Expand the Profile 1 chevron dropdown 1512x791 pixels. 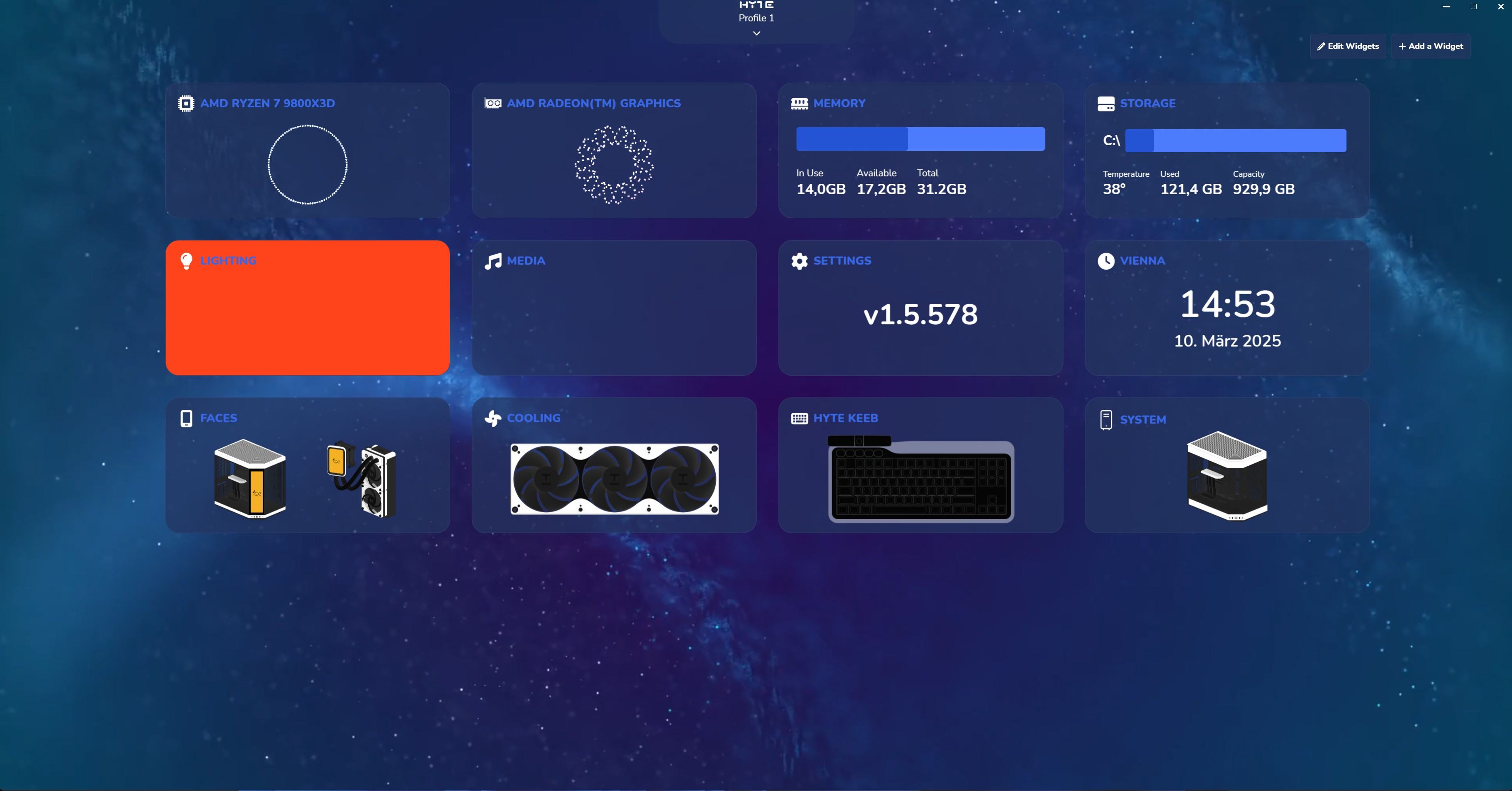(x=756, y=33)
